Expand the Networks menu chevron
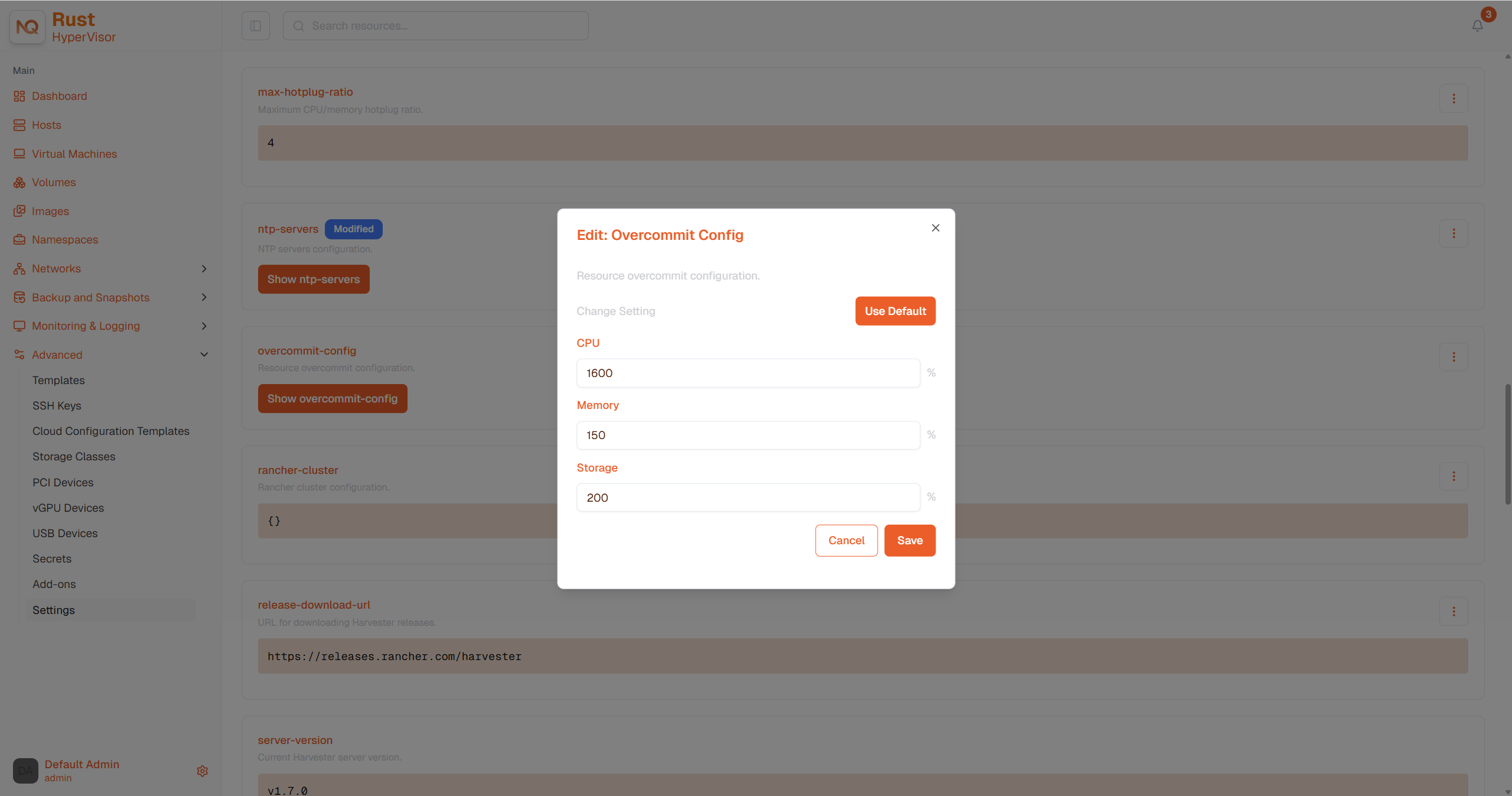The width and height of the screenshot is (1512, 796). click(204, 269)
